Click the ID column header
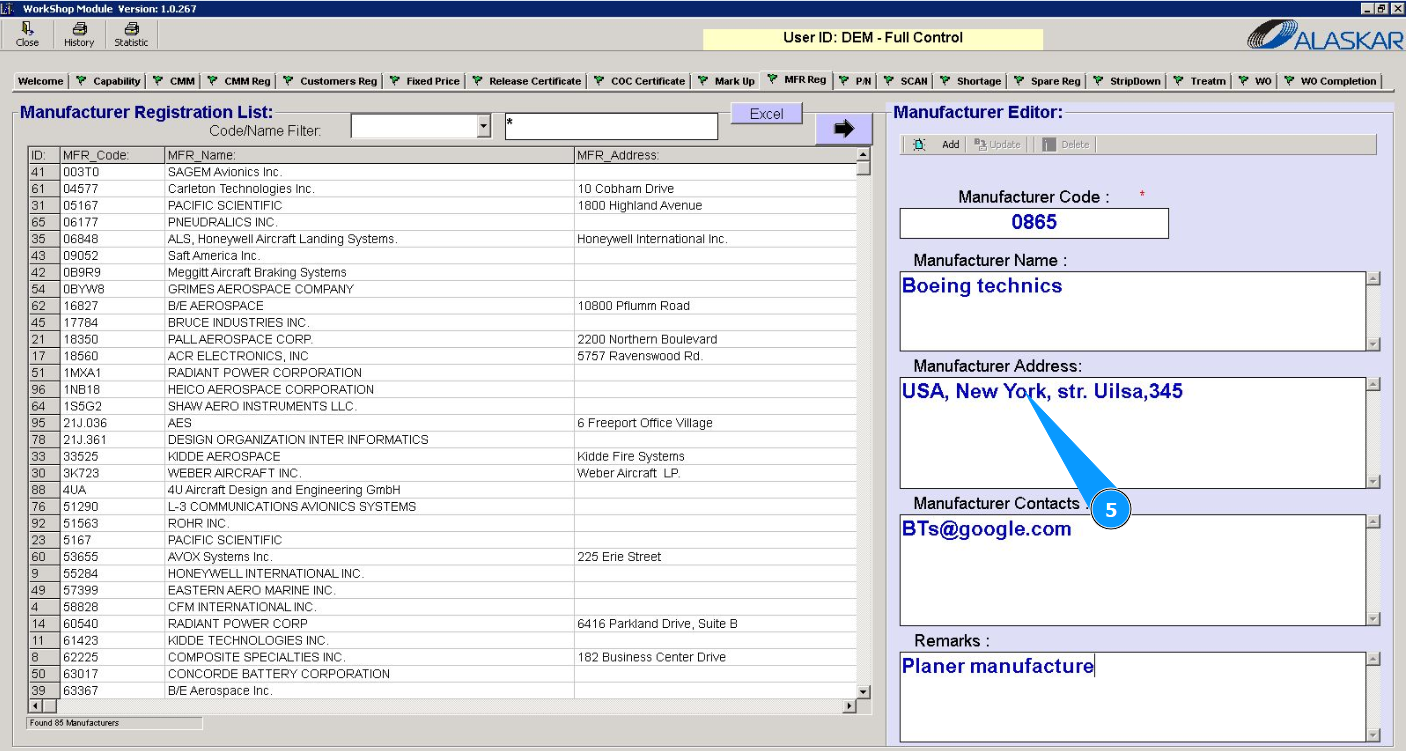Screen dimensions: 1406x751 pyautogui.click(x=44, y=155)
